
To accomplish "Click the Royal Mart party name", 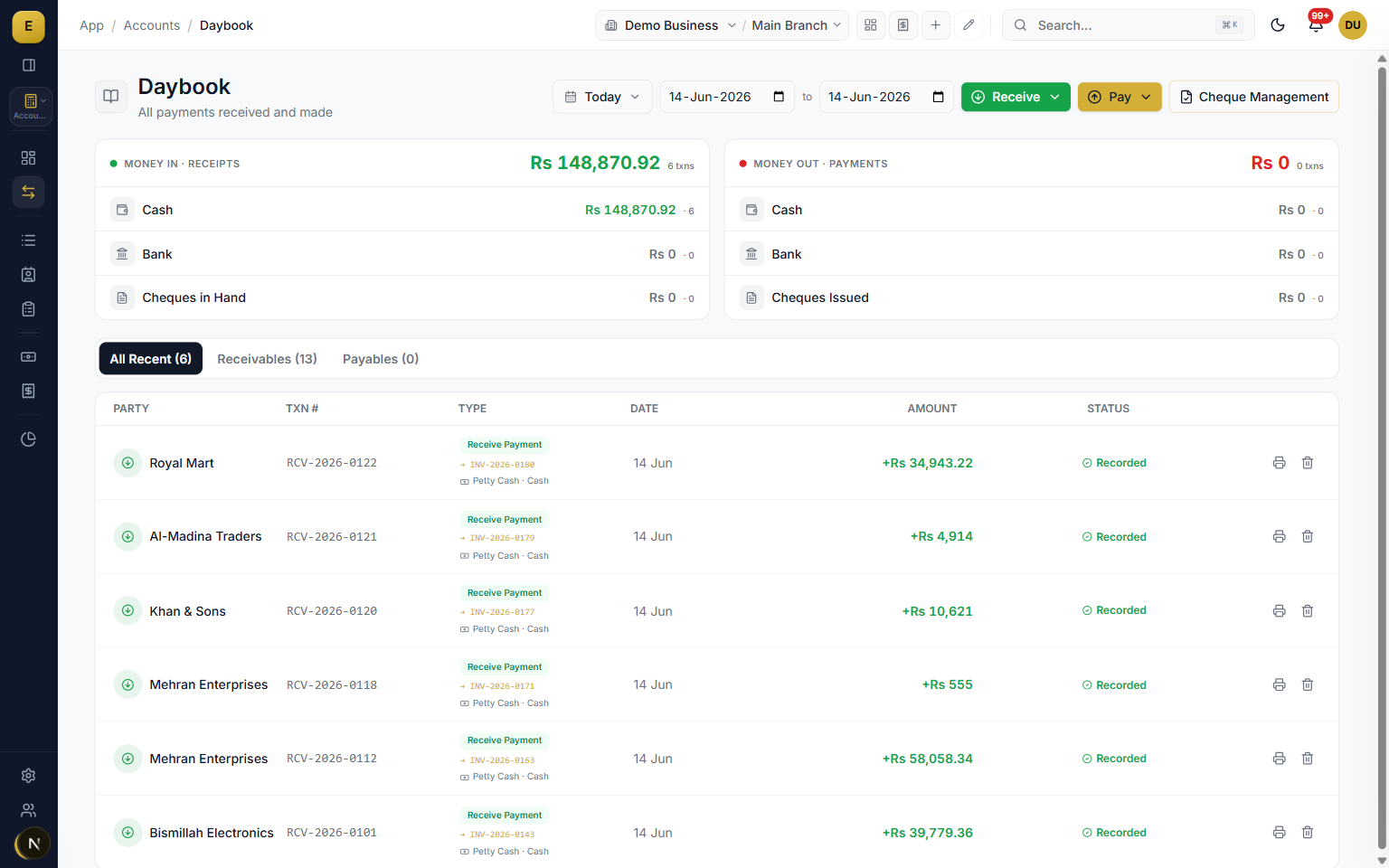I will click(182, 463).
